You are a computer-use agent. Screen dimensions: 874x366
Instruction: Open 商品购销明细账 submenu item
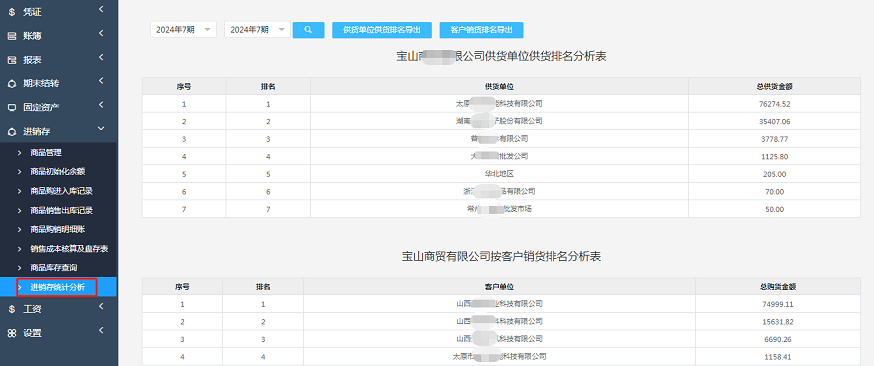coord(58,230)
